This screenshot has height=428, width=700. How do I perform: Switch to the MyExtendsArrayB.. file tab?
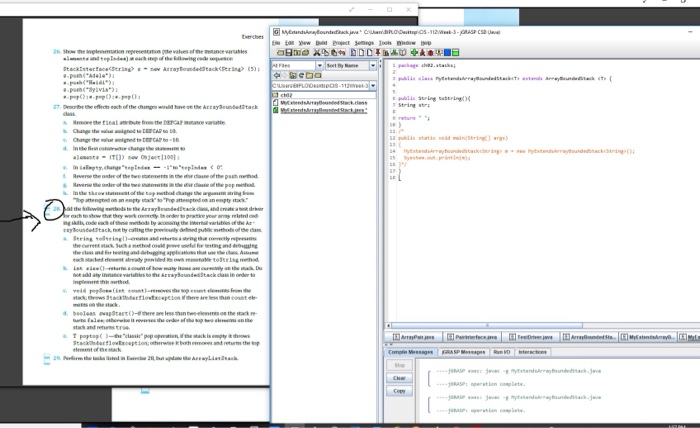click(647, 337)
